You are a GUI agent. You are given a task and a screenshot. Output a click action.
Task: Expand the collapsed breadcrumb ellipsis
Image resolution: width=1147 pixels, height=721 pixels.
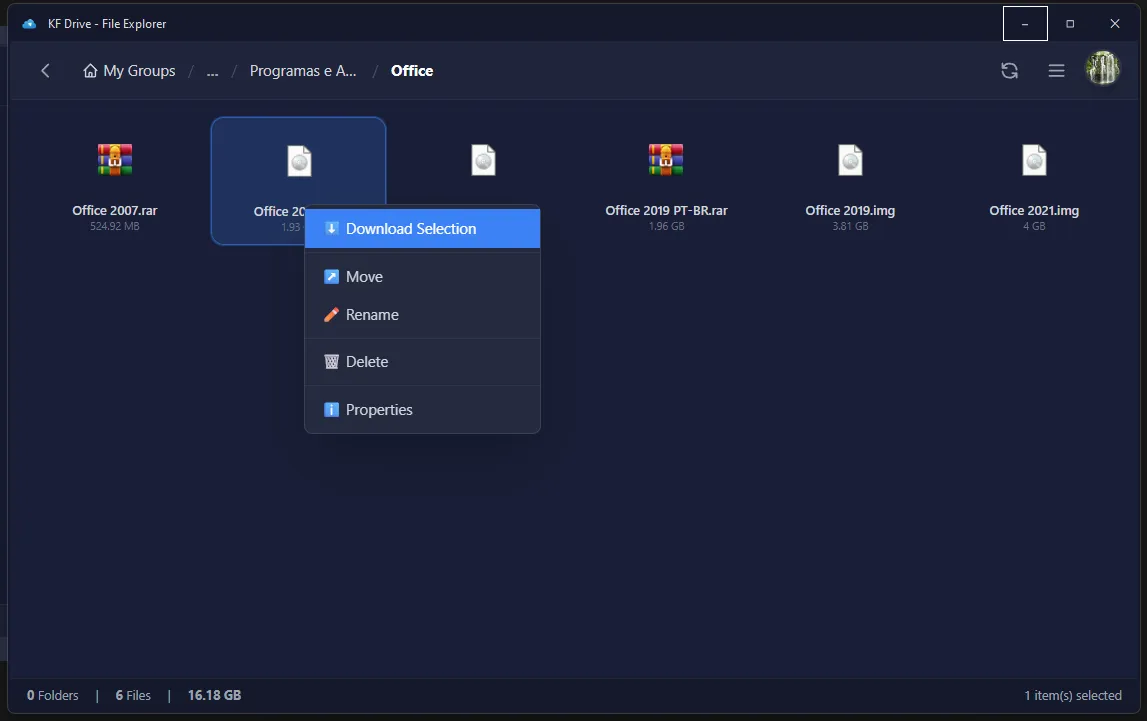click(x=212, y=71)
